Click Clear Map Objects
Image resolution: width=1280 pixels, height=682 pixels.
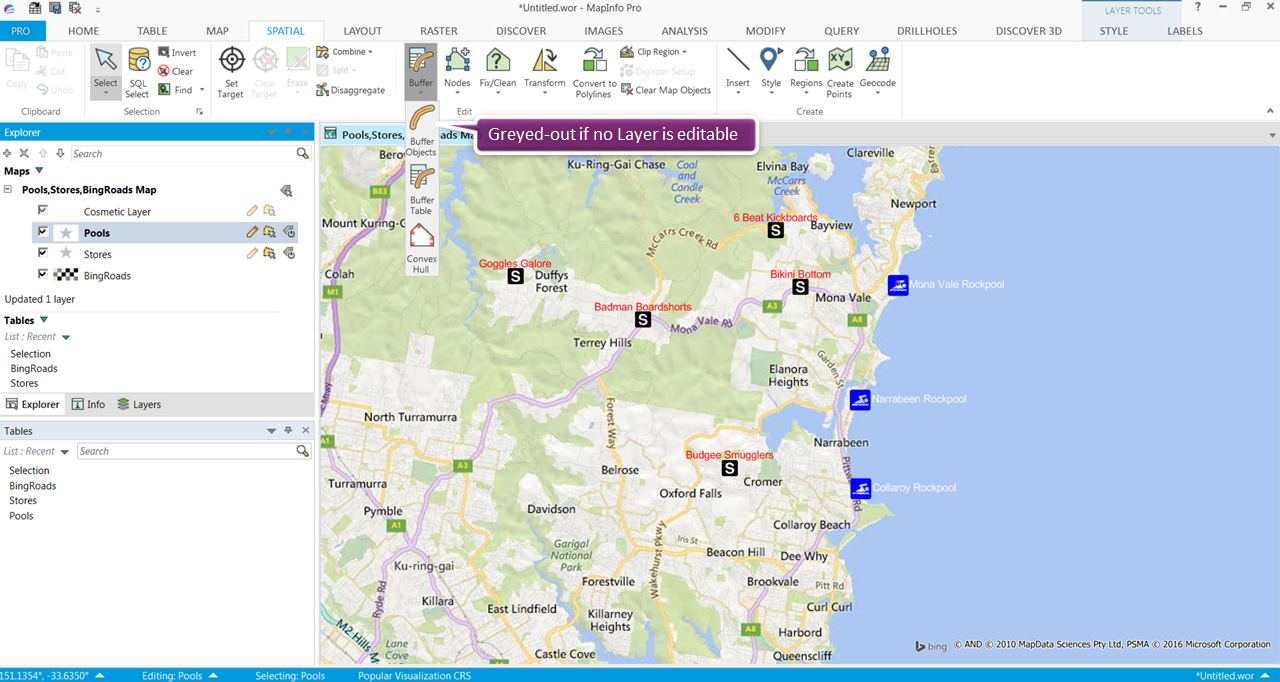(665, 90)
